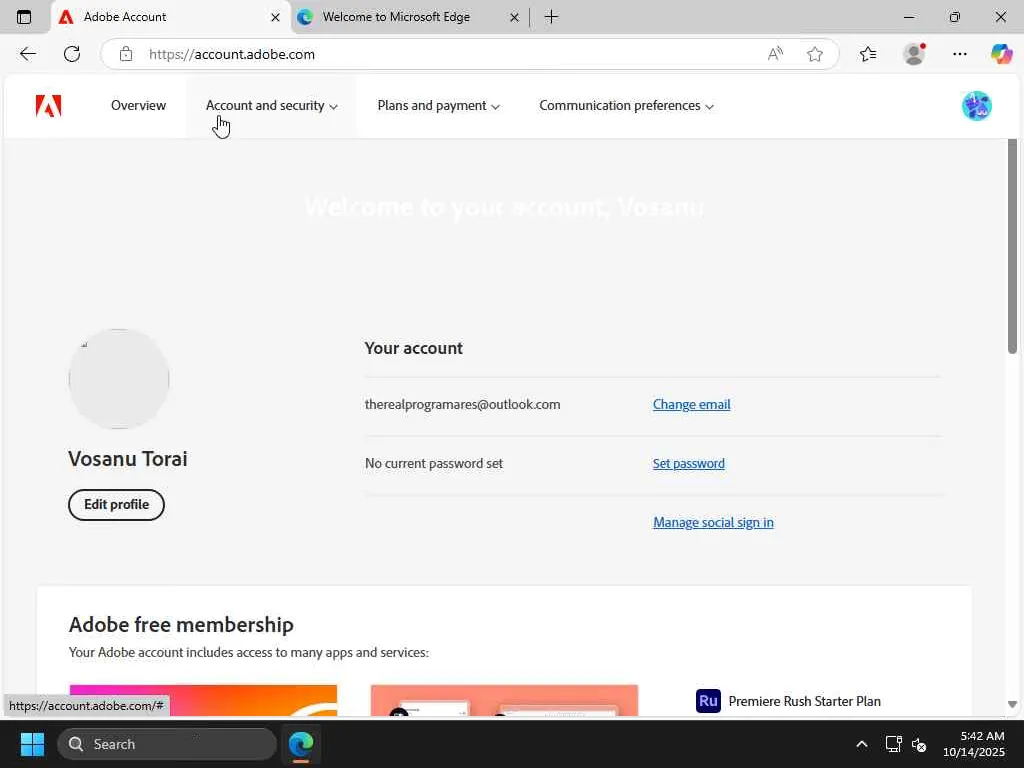Screen dimensions: 1024x768
Task: Select the Premiere Rush Starter Plan text
Action: point(805,701)
